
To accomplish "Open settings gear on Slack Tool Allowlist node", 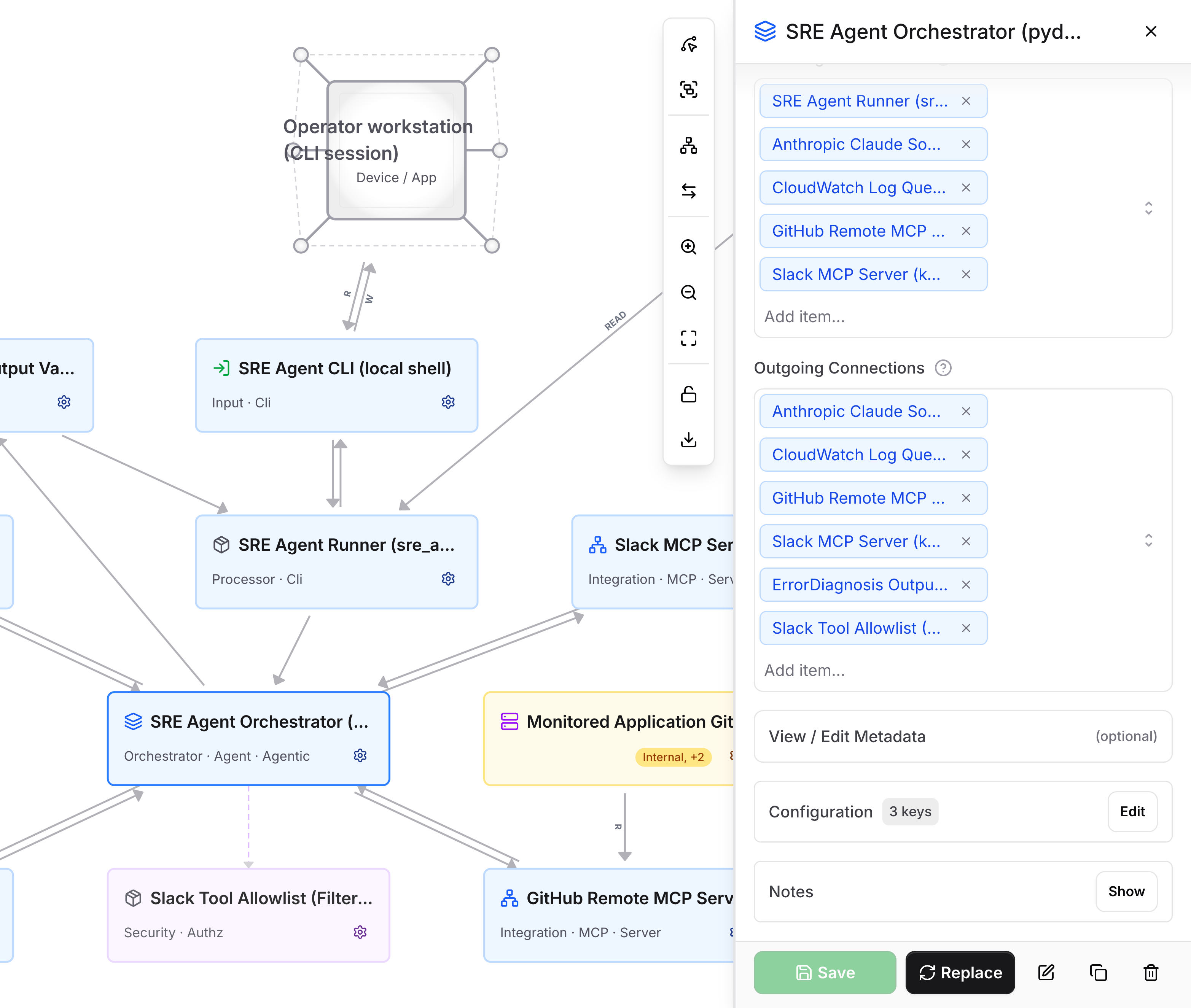I will coord(360,932).
